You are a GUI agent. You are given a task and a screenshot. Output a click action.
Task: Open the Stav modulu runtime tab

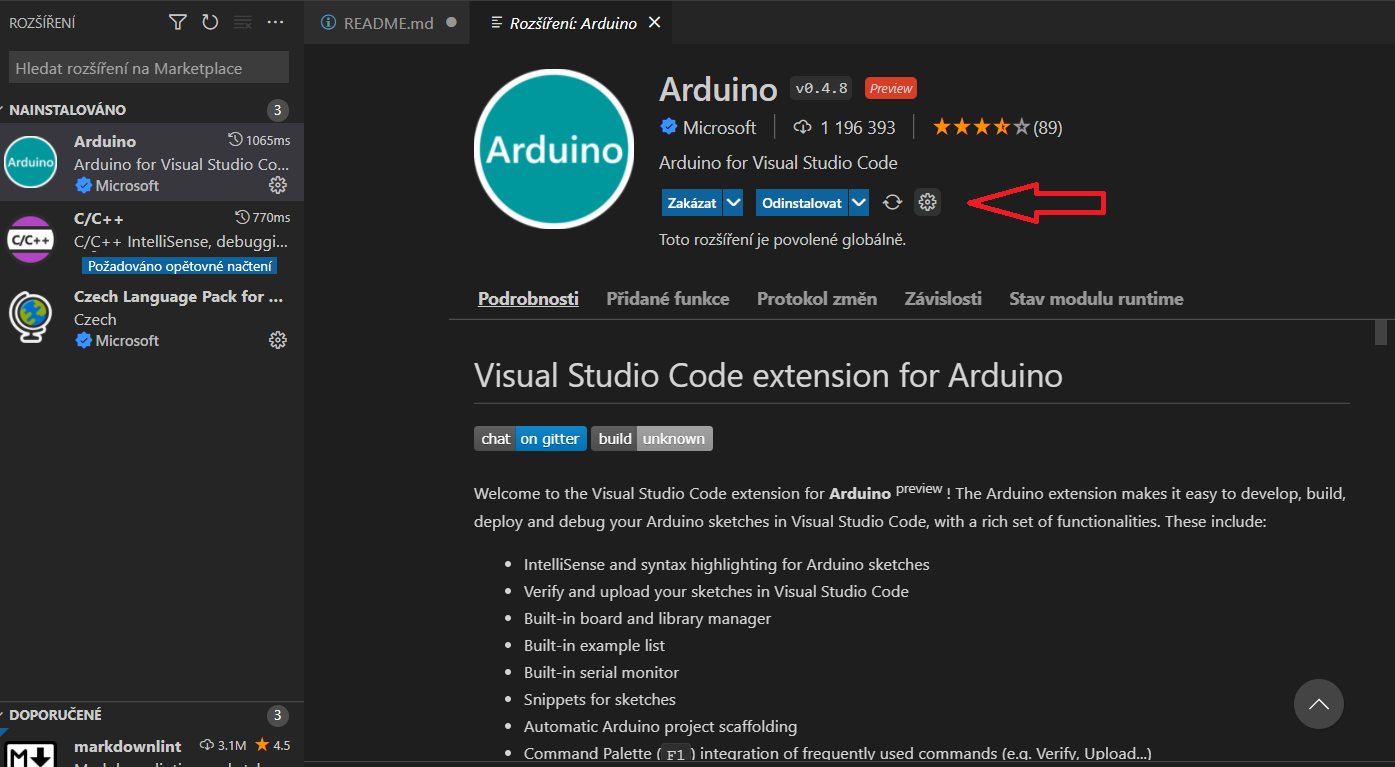click(1096, 298)
